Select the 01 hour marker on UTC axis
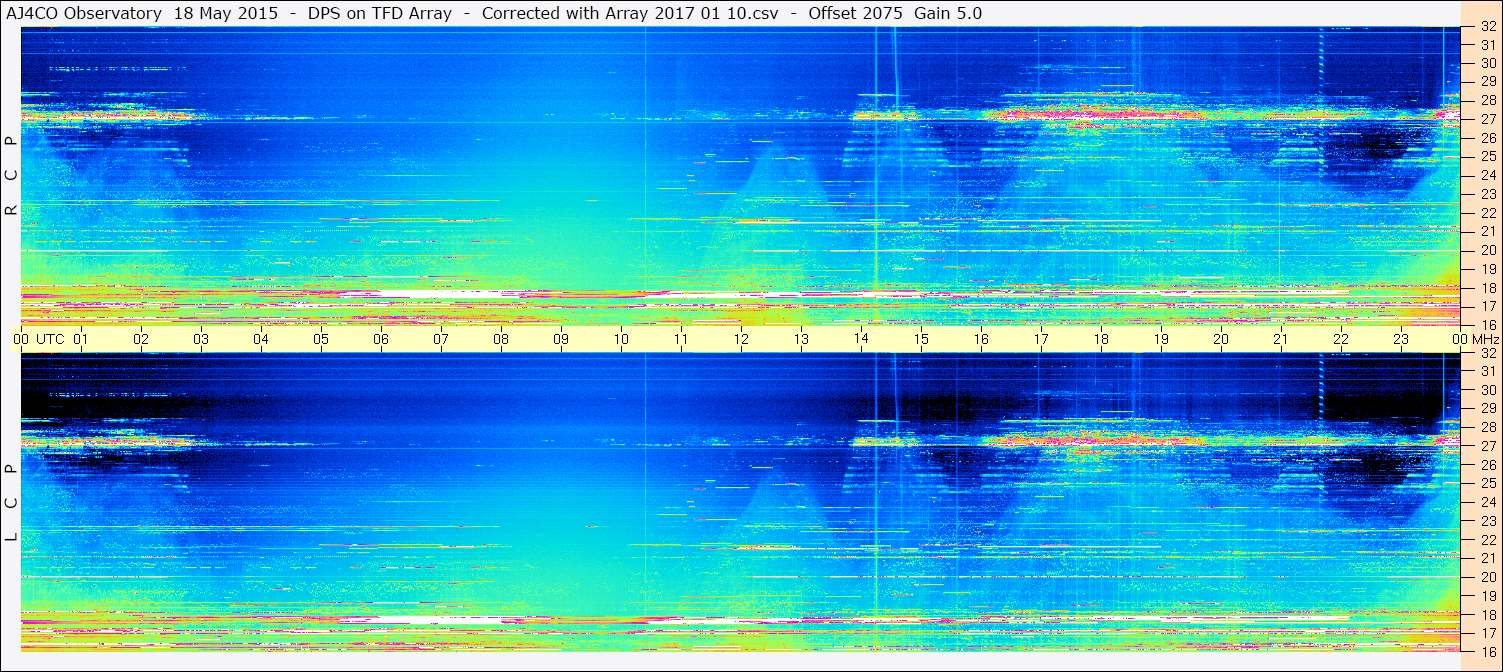 [81, 339]
